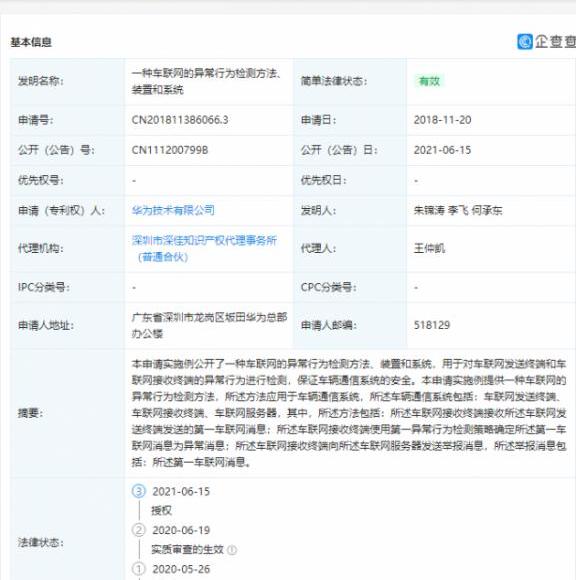Click the 基本信息 section heading
Screen dimensions: 576x580
[31, 42]
